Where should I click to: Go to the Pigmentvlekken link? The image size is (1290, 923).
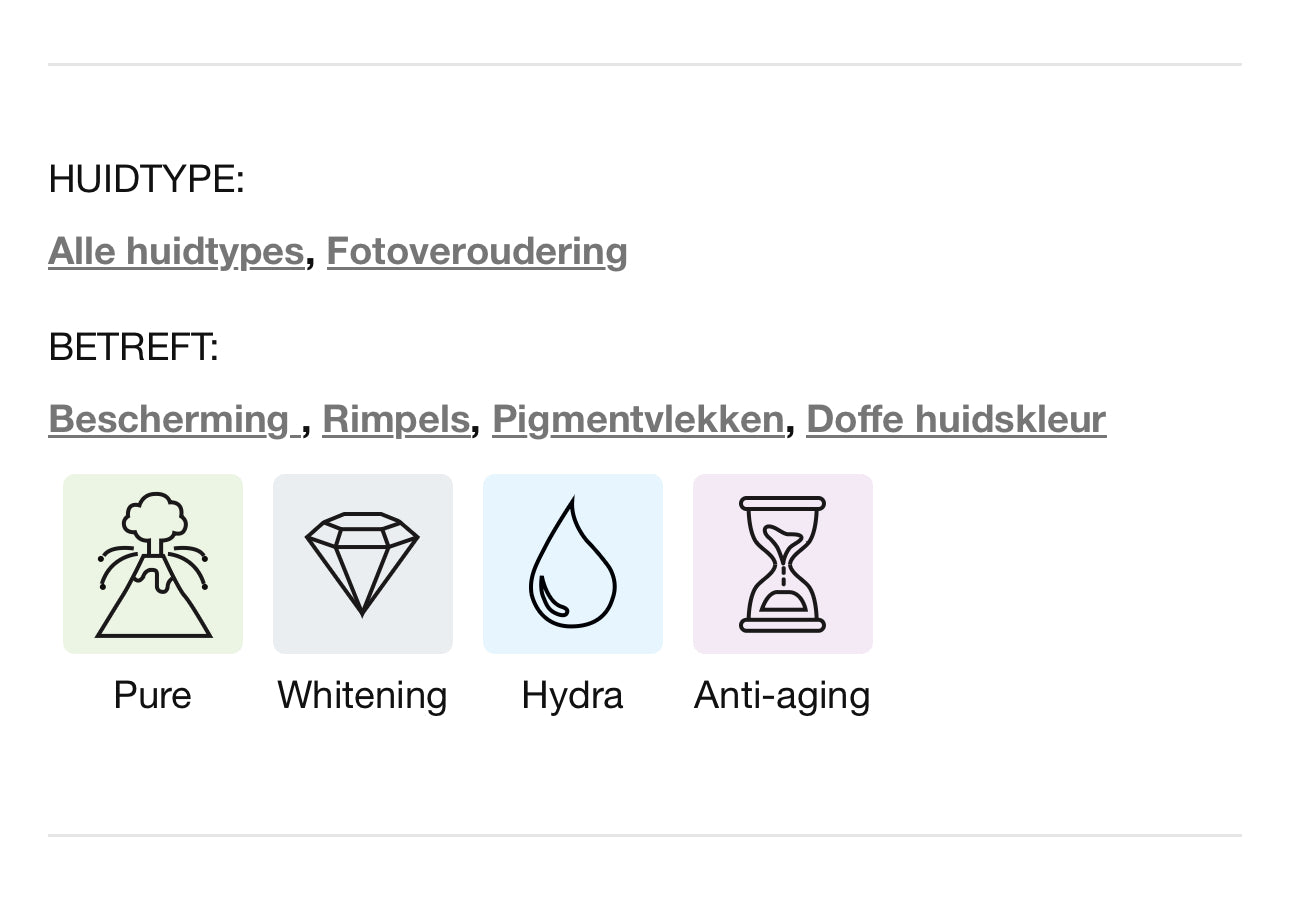pos(638,419)
